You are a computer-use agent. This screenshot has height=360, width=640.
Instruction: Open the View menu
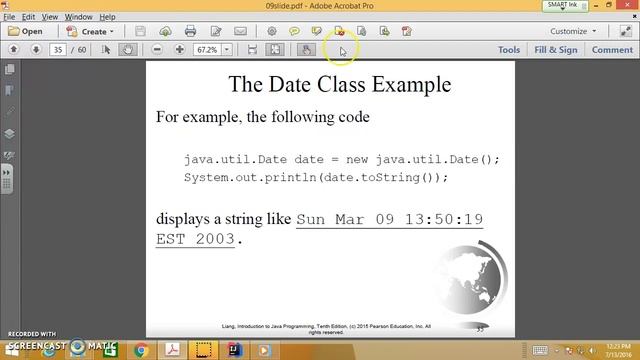[50, 17]
